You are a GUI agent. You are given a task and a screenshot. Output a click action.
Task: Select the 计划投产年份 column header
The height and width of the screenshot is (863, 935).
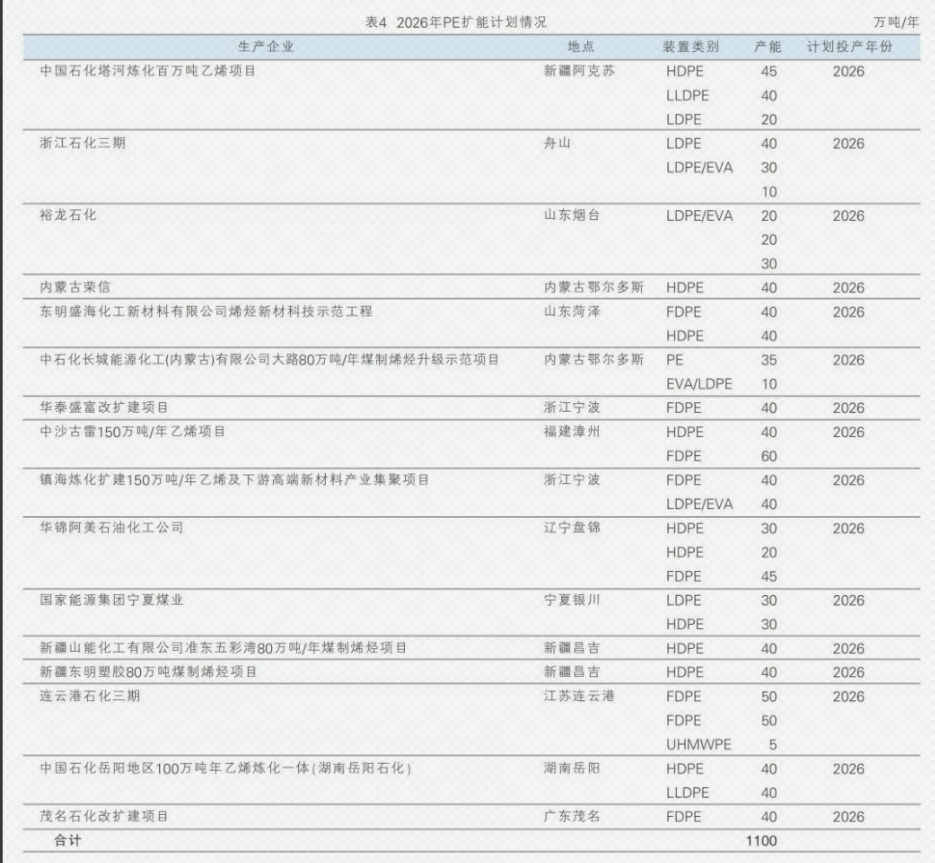(848, 47)
